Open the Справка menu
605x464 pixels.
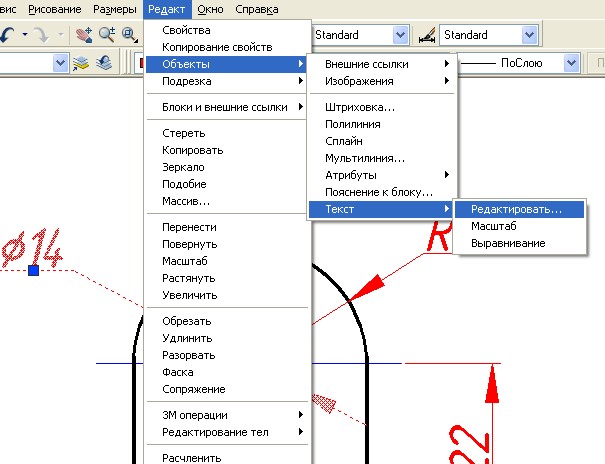[257, 9]
